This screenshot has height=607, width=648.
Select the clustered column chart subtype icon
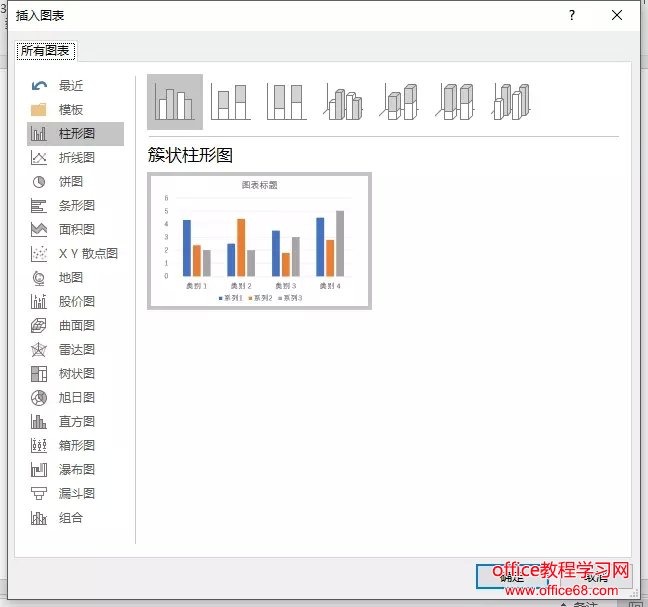175,102
